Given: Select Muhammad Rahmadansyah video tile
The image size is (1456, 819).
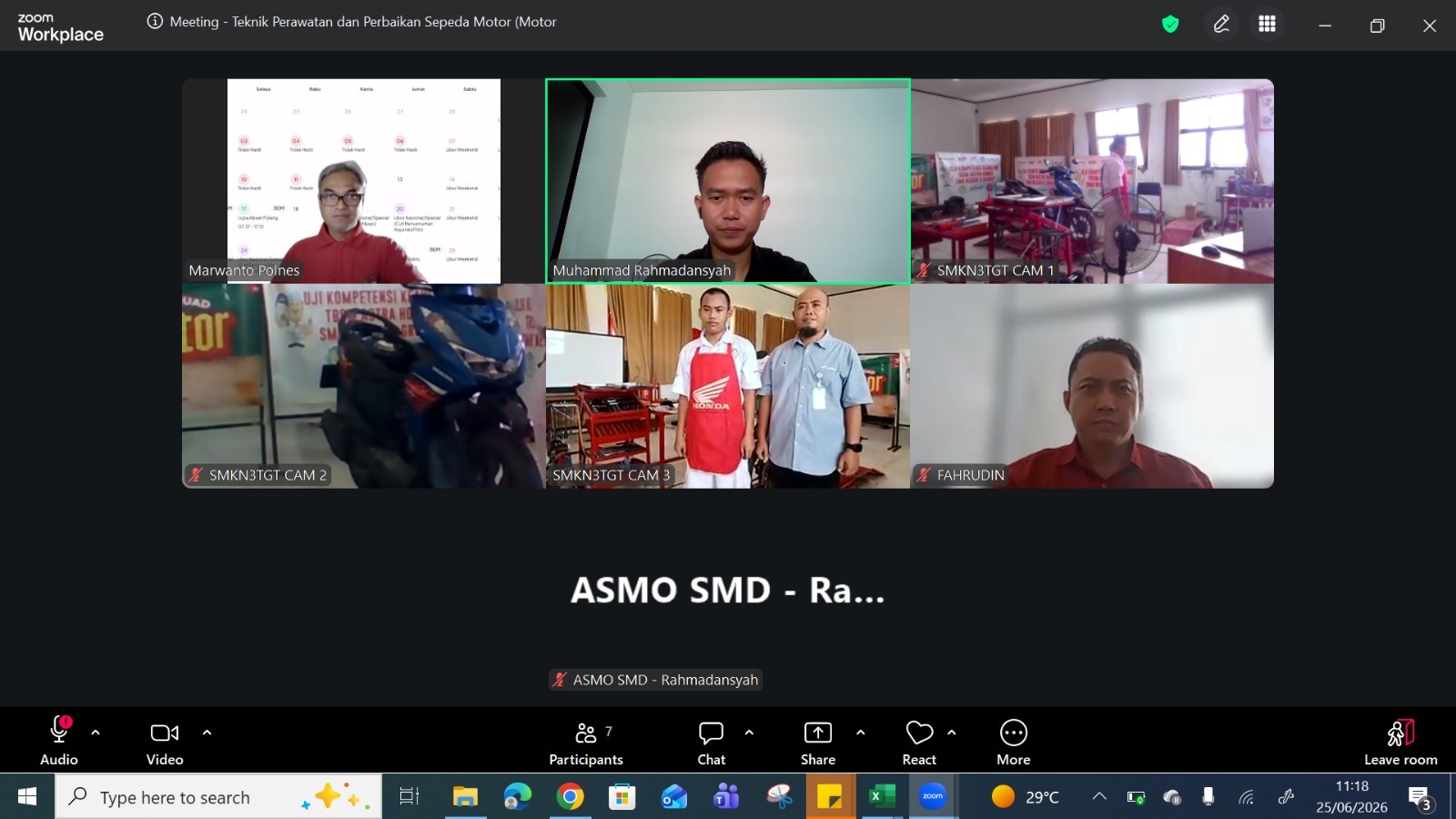Looking at the screenshot, I should pos(728,181).
